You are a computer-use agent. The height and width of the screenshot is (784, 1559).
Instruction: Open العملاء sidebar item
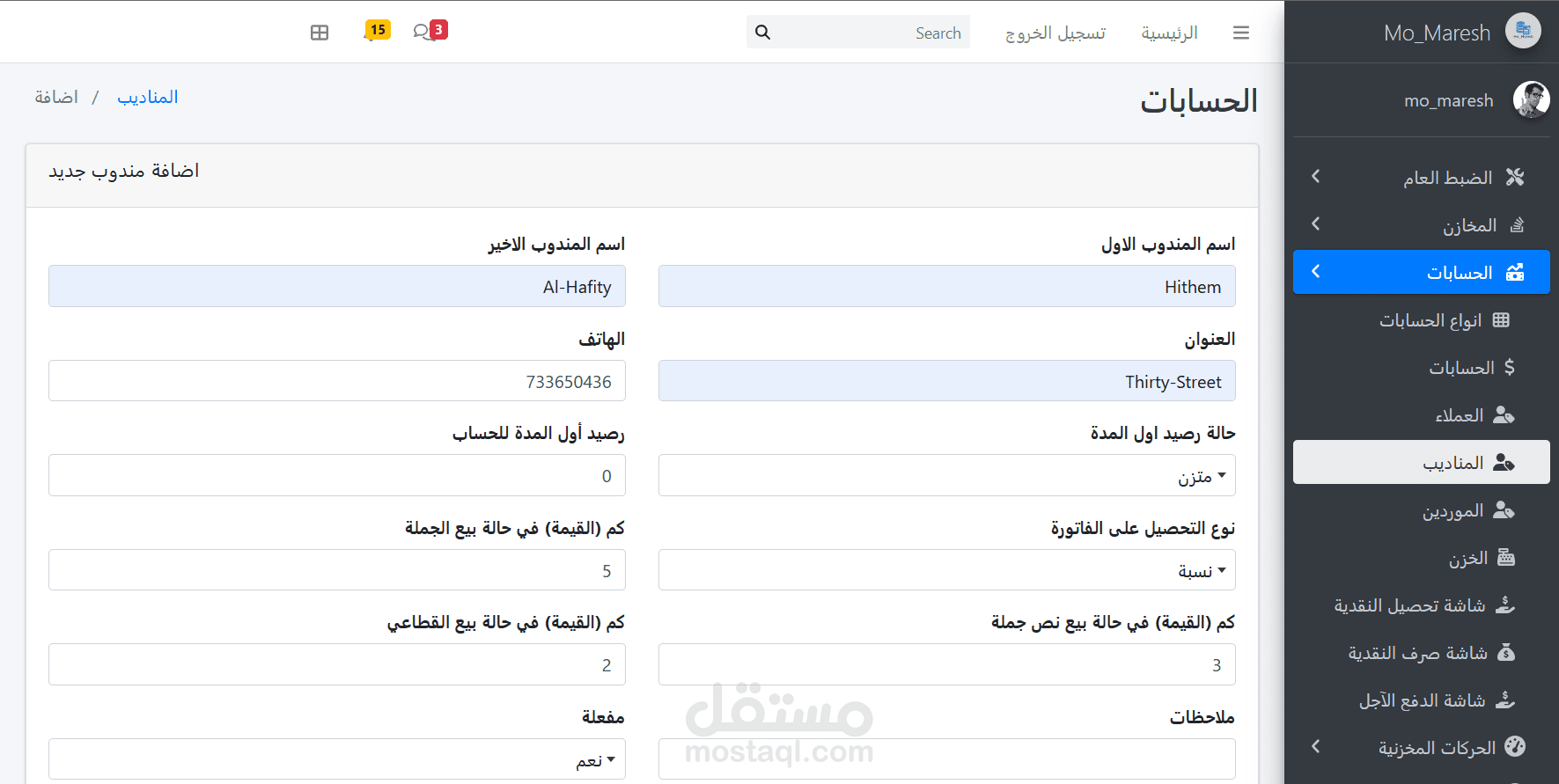1422,415
